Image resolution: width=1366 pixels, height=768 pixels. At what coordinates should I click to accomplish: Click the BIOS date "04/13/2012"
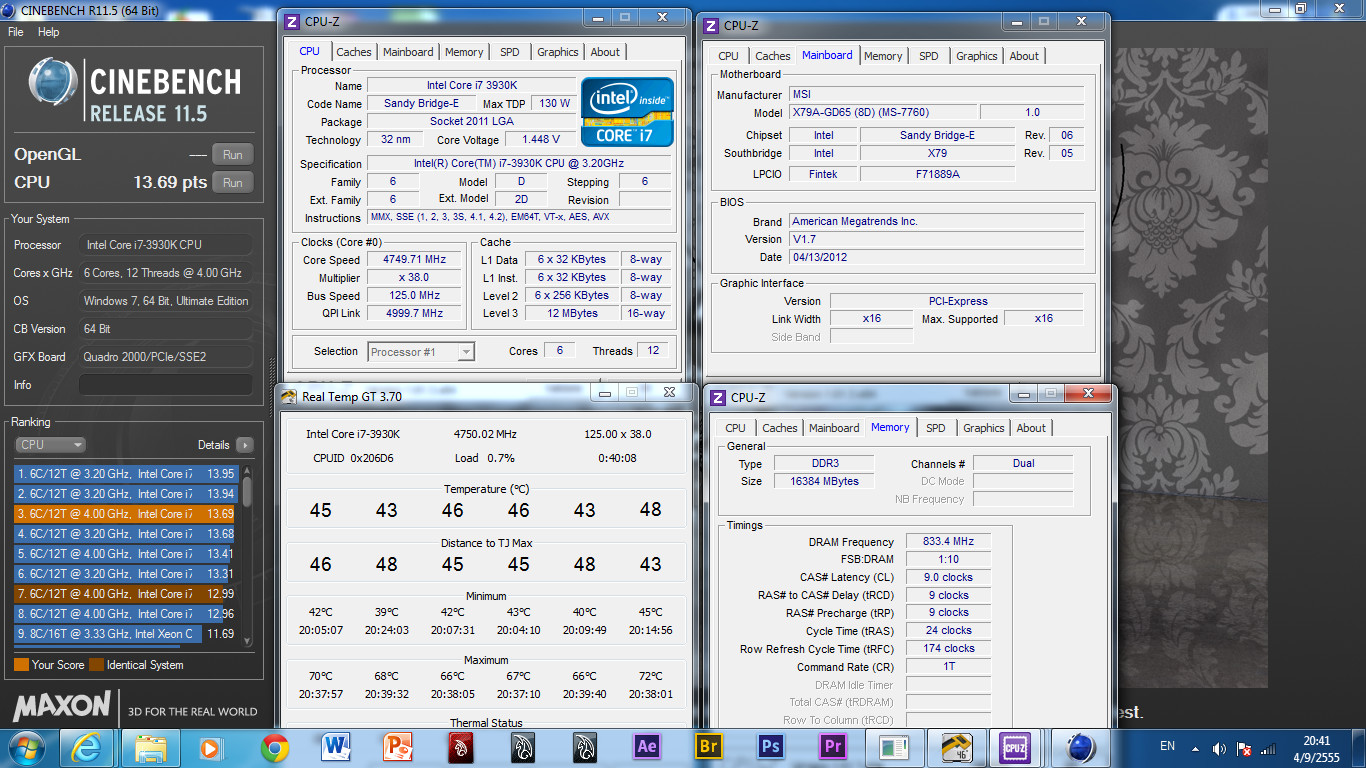click(936, 258)
